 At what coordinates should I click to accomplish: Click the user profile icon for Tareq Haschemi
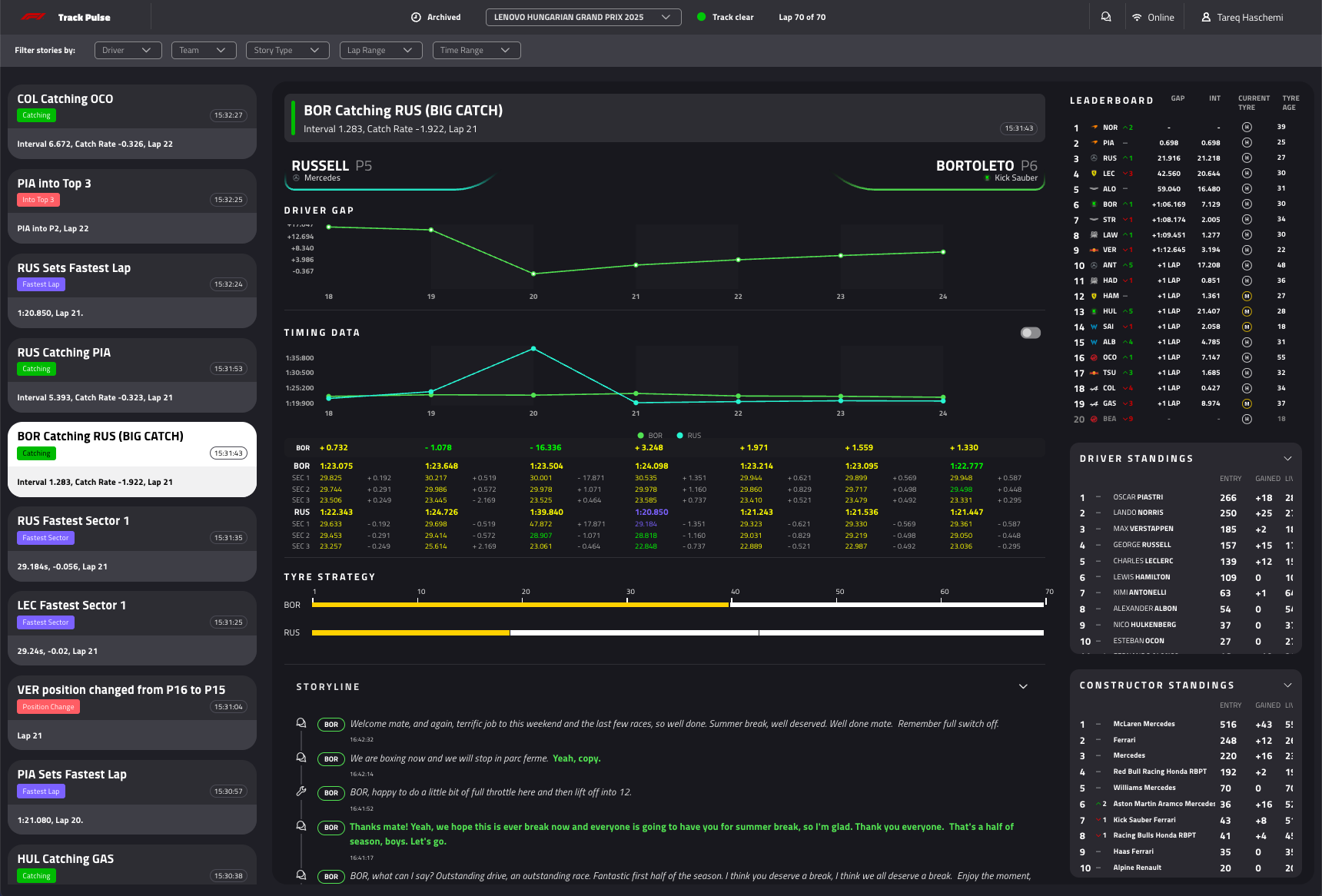pos(1206,17)
